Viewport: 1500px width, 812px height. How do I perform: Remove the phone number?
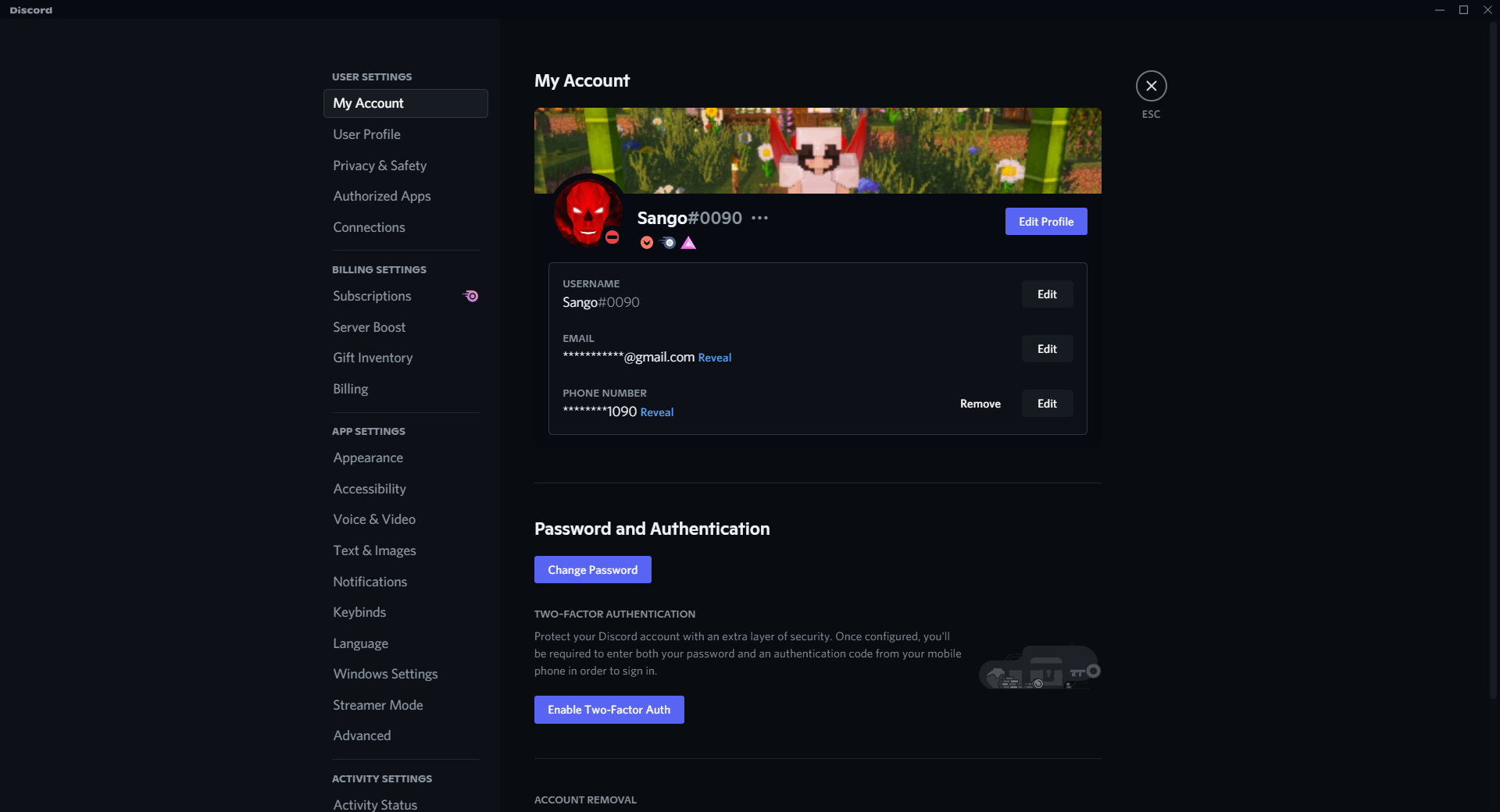click(980, 404)
